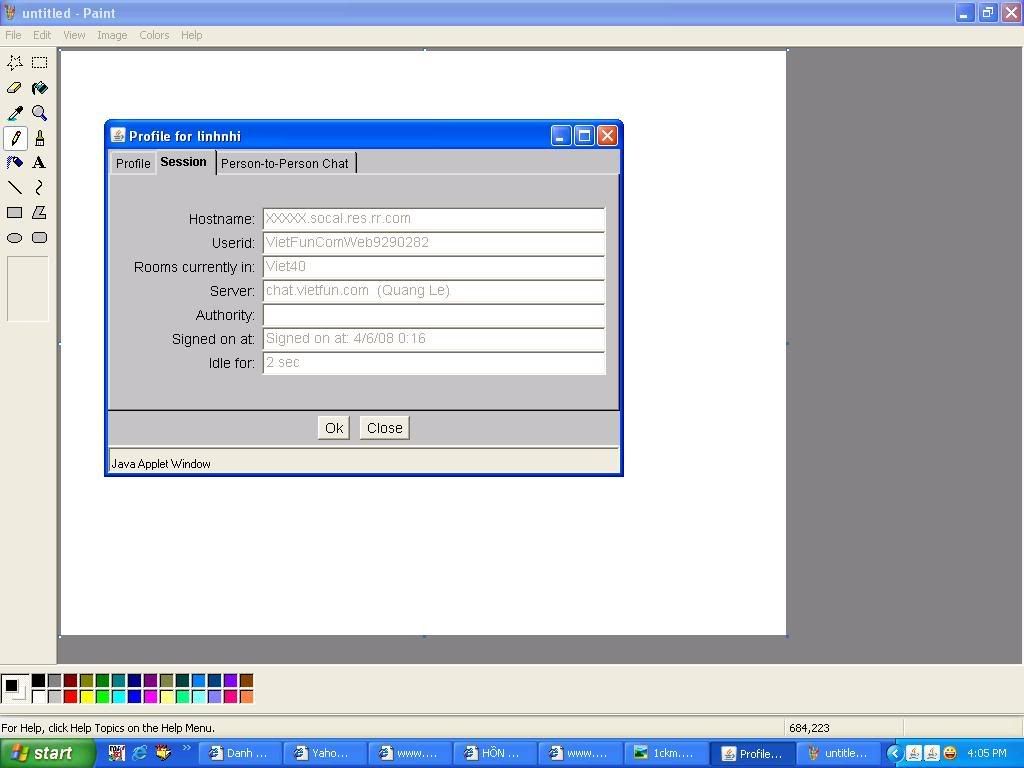Choose the yellow palette swatch
The height and width of the screenshot is (768, 1024).
[x=86, y=697]
